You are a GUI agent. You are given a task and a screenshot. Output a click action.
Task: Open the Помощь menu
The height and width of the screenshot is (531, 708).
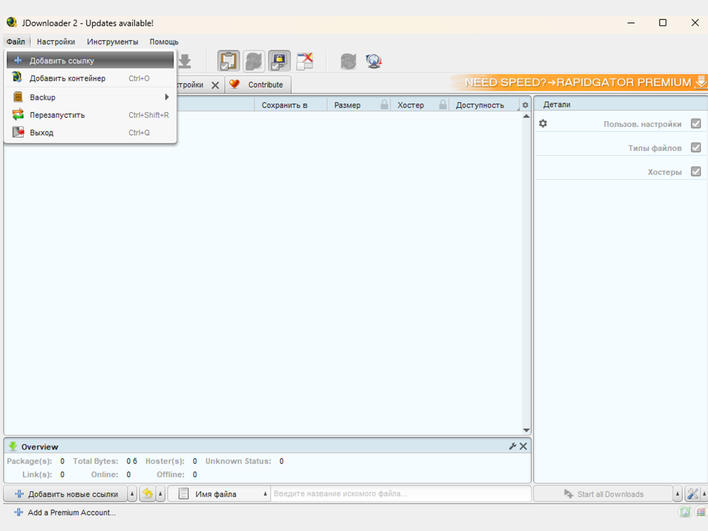(164, 42)
